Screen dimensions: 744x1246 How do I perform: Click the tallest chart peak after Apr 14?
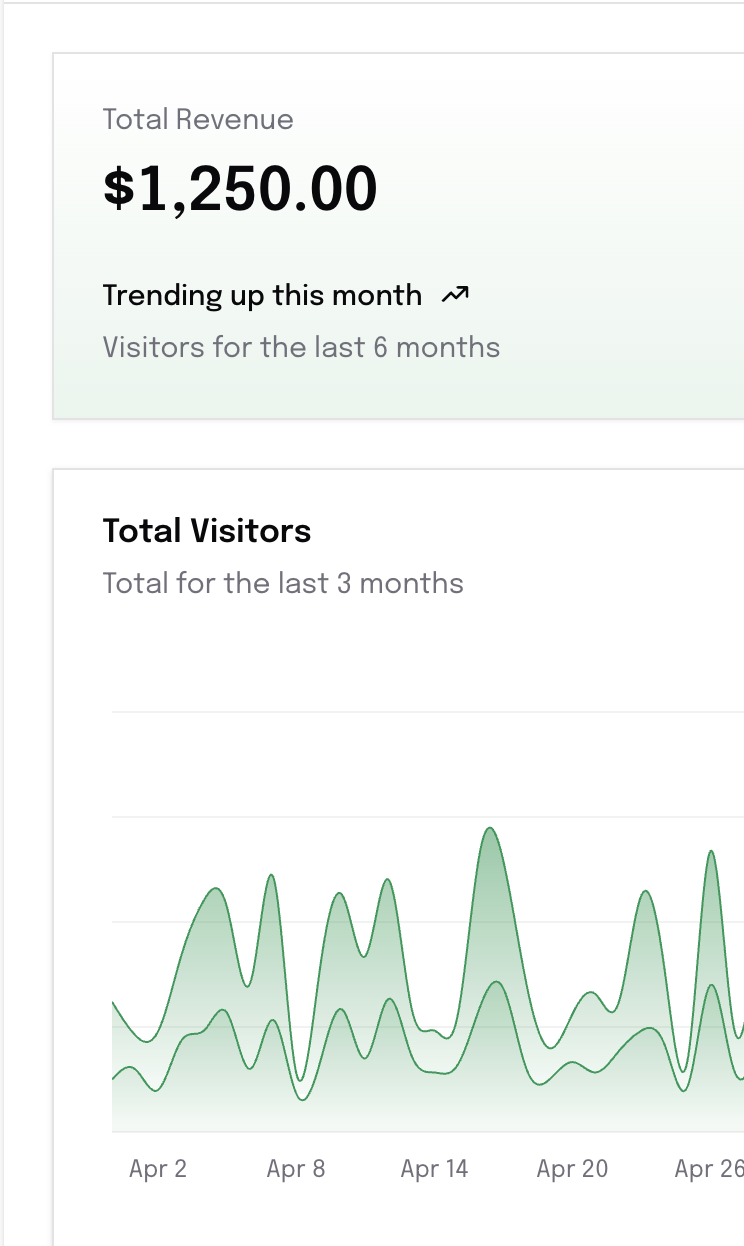[489, 829]
